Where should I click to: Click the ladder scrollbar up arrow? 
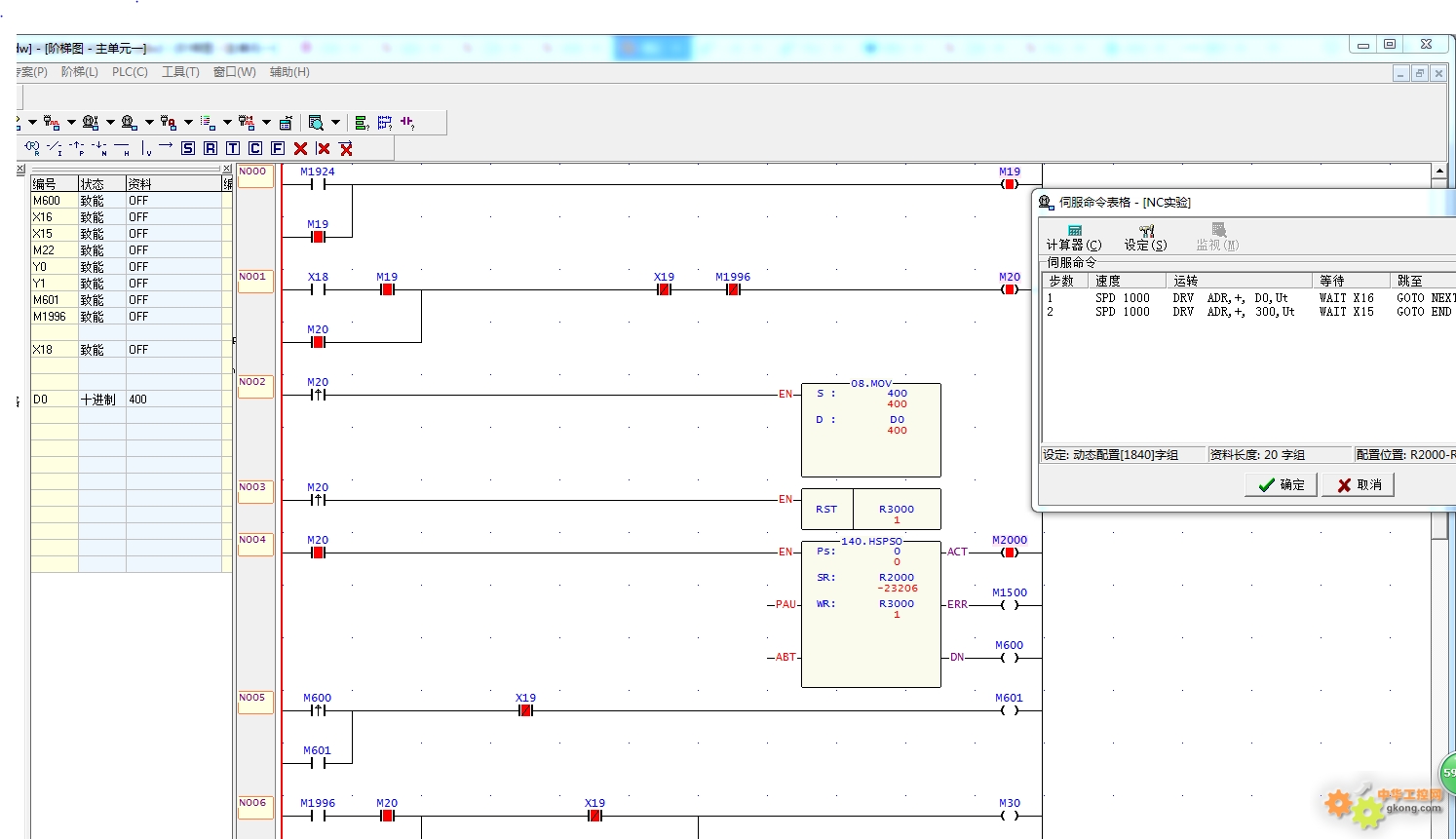[x=1439, y=172]
